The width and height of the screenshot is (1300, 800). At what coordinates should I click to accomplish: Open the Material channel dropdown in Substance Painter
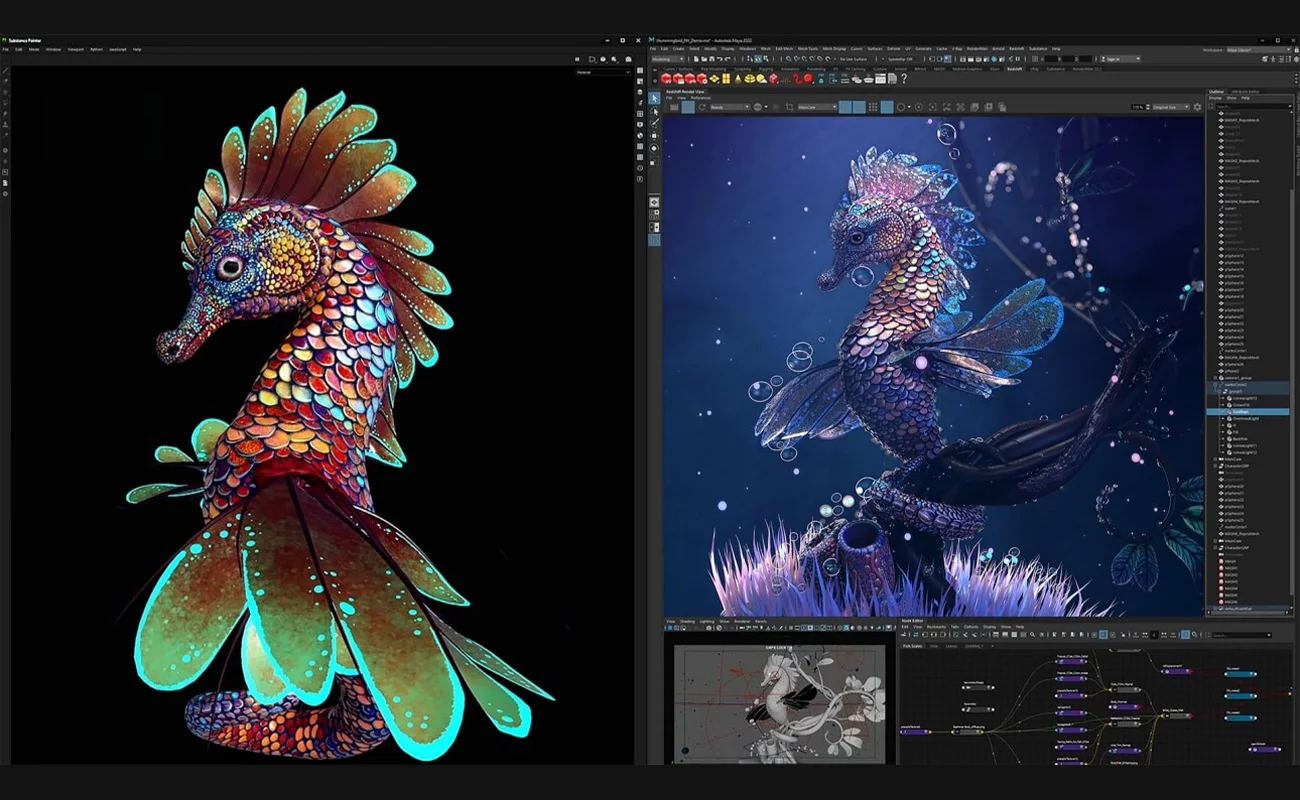tap(603, 72)
